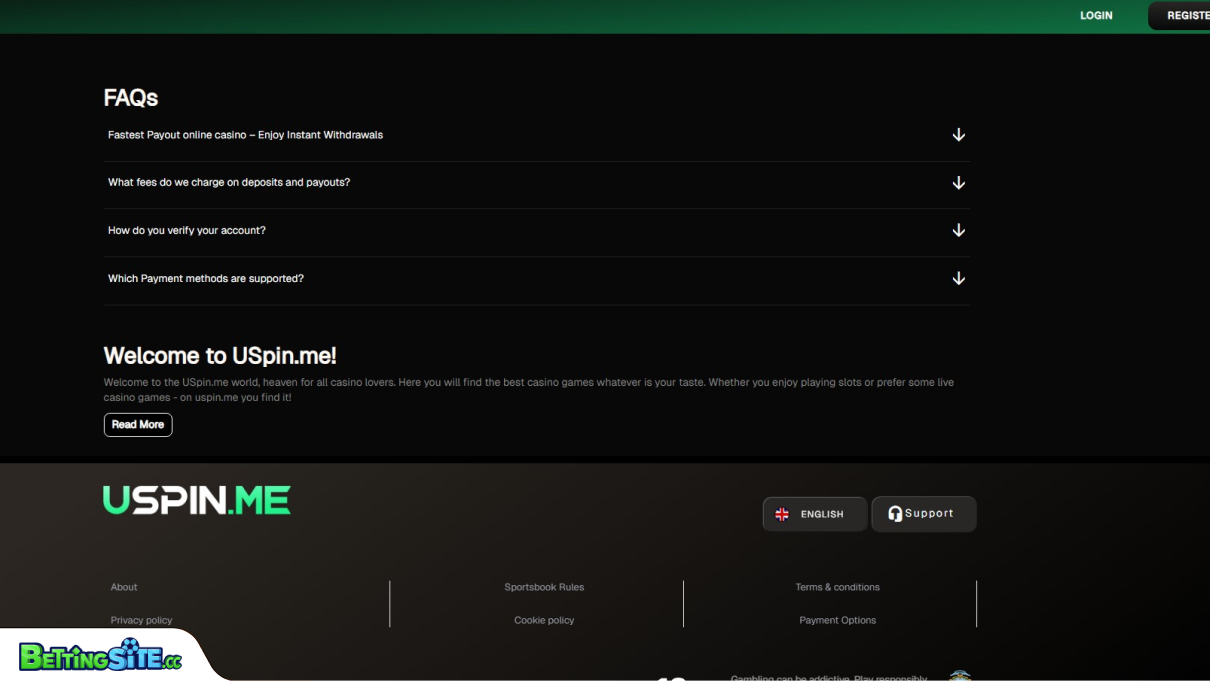Image resolution: width=1210 pixels, height=681 pixels.
Task: Expand the Fastest Payout withdrawals FAQ
Action: click(959, 134)
